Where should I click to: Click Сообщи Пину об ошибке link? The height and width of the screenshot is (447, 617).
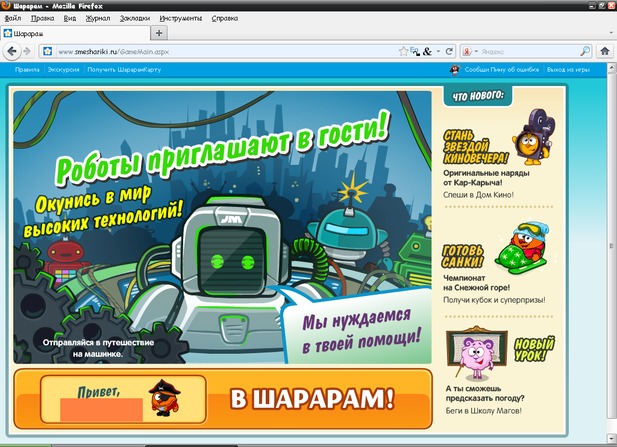pyautogui.click(x=502, y=70)
